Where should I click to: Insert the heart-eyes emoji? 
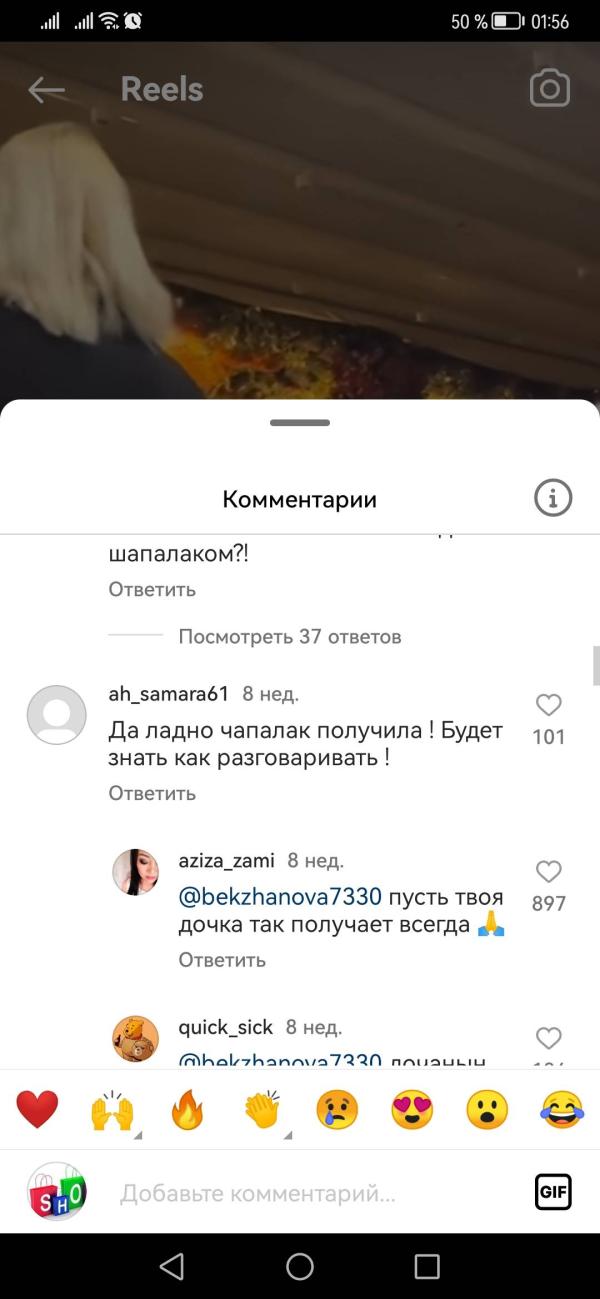(x=412, y=1110)
